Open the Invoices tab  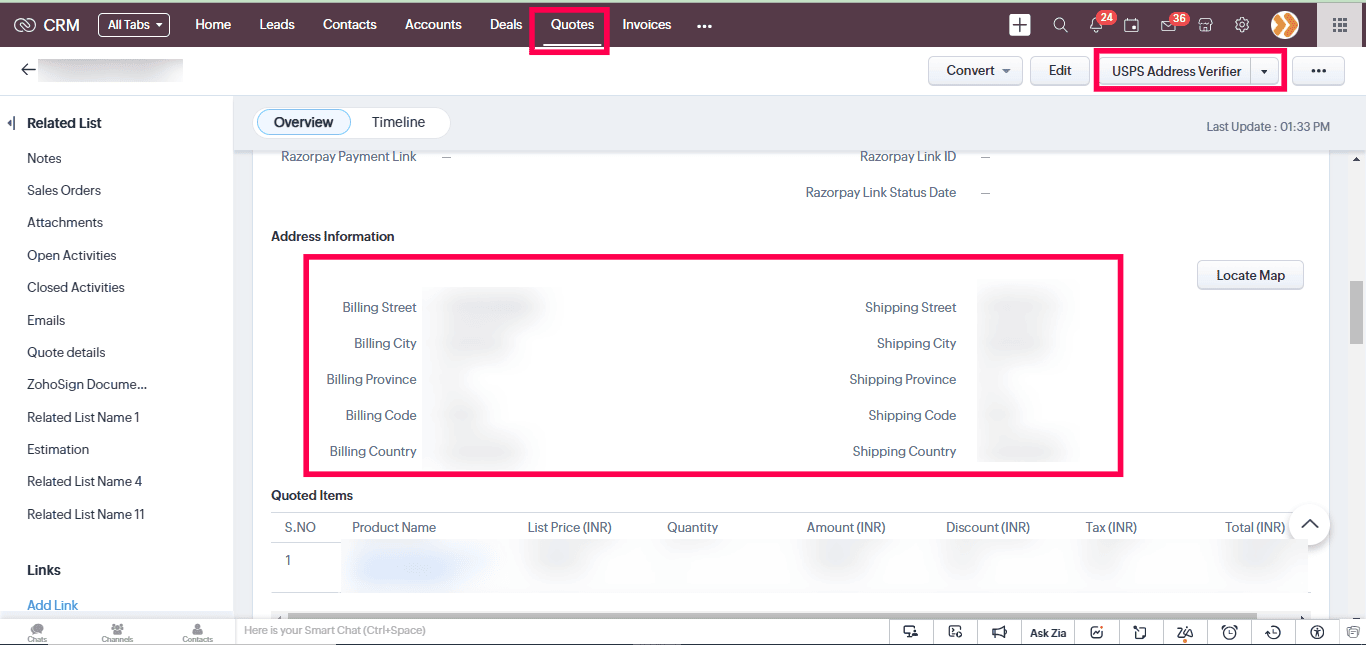[x=647, y=24]
